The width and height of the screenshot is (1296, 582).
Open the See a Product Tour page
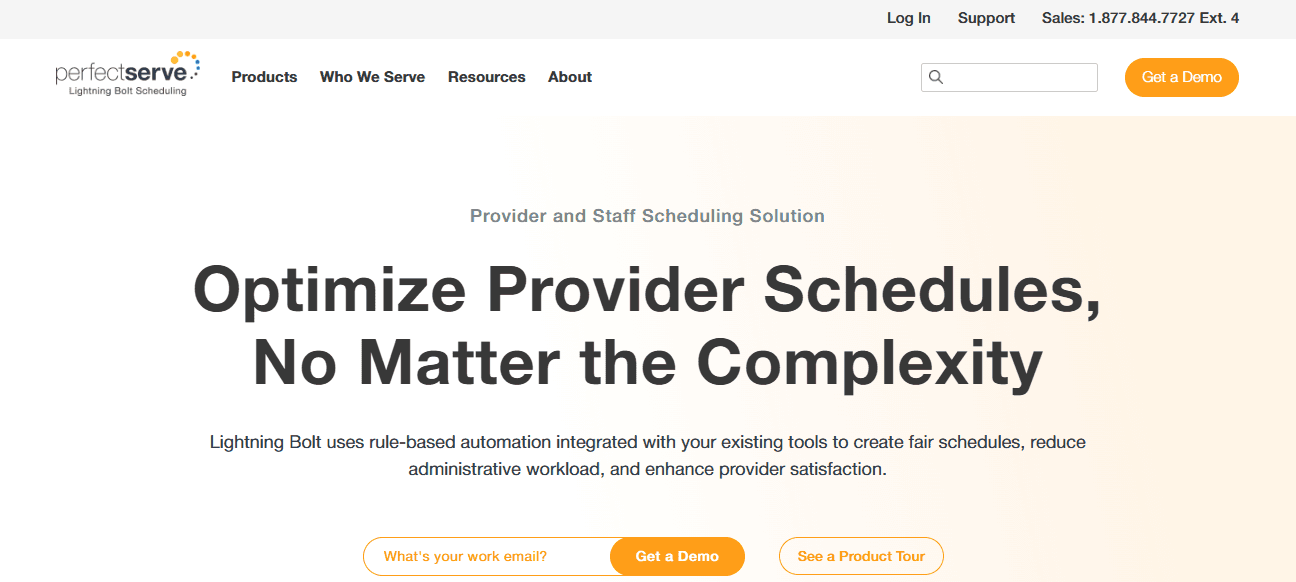click(860, 556)
